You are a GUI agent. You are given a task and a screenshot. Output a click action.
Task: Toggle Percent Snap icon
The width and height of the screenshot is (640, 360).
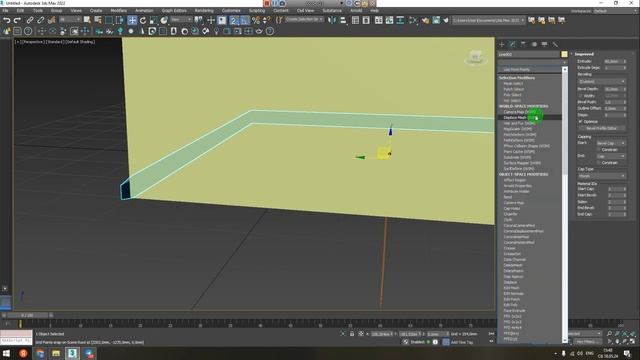click(256, 20)
